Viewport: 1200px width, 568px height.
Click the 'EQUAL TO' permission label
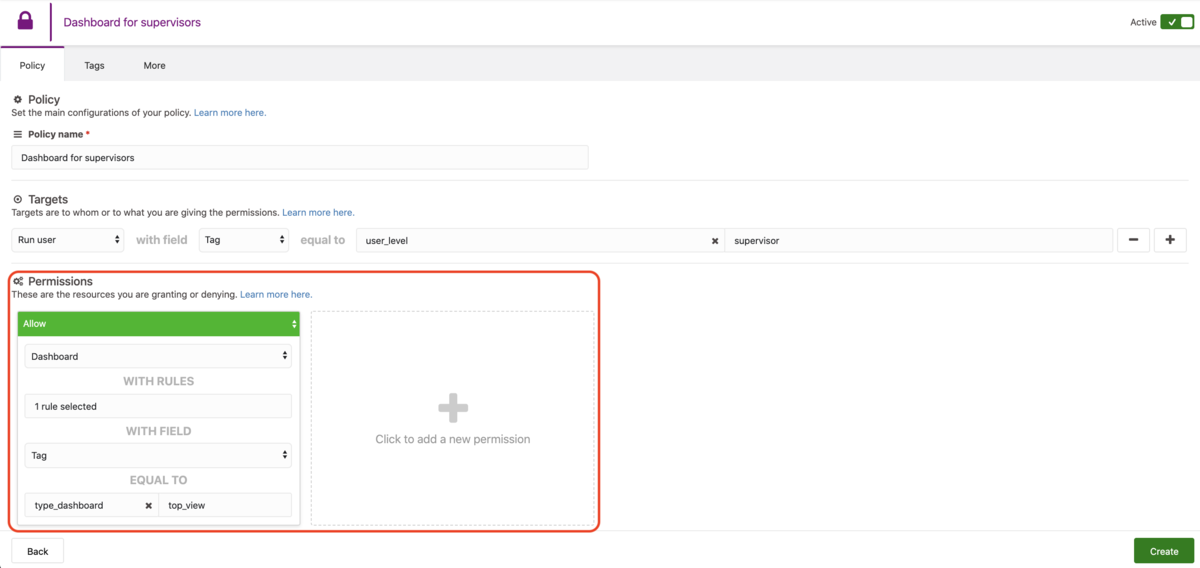coord(158,480)
